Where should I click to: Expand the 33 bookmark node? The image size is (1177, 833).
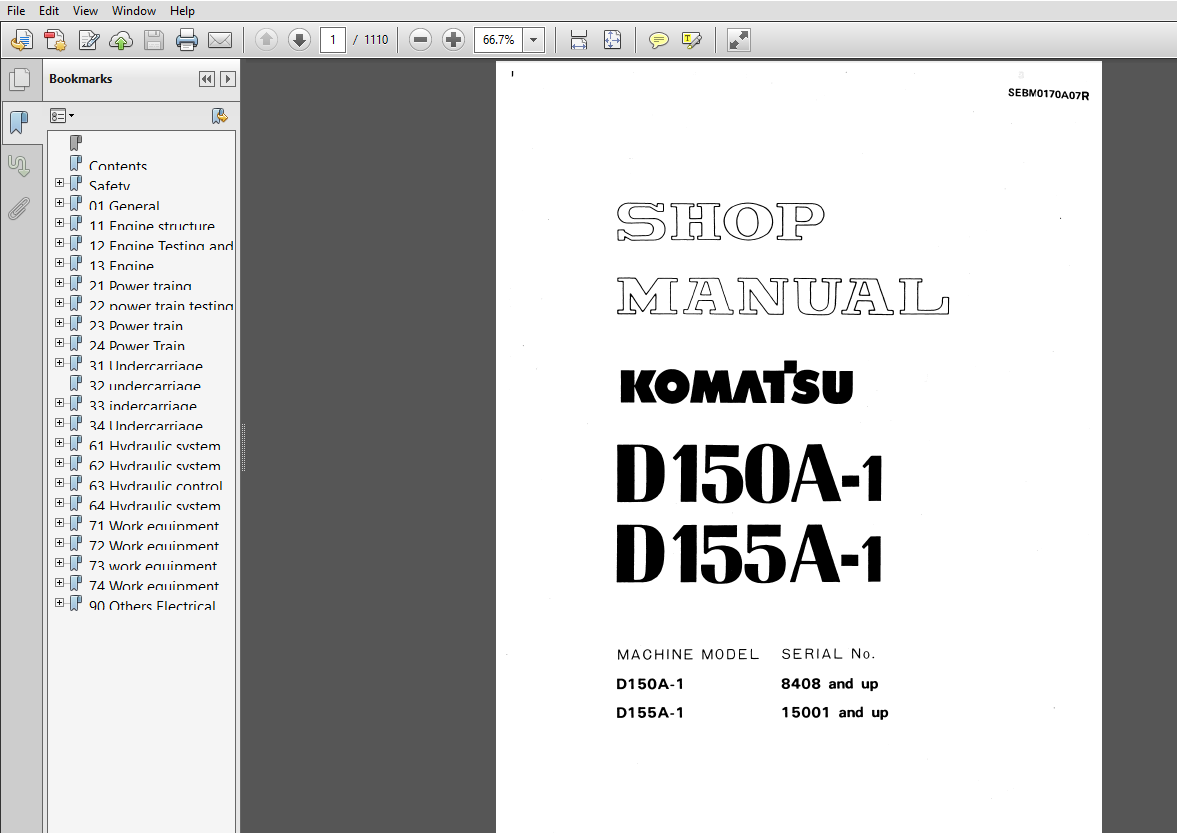pos(59,403)
